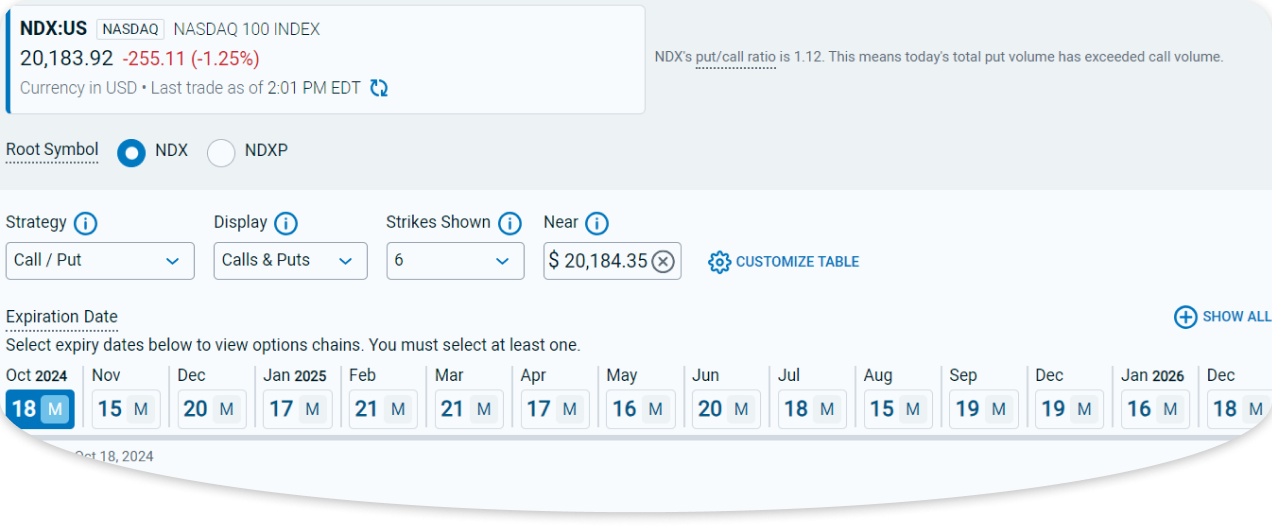Toggle the May 16 expiration date
This screenshot has width=1272, height=531.
tap(641, 409)
